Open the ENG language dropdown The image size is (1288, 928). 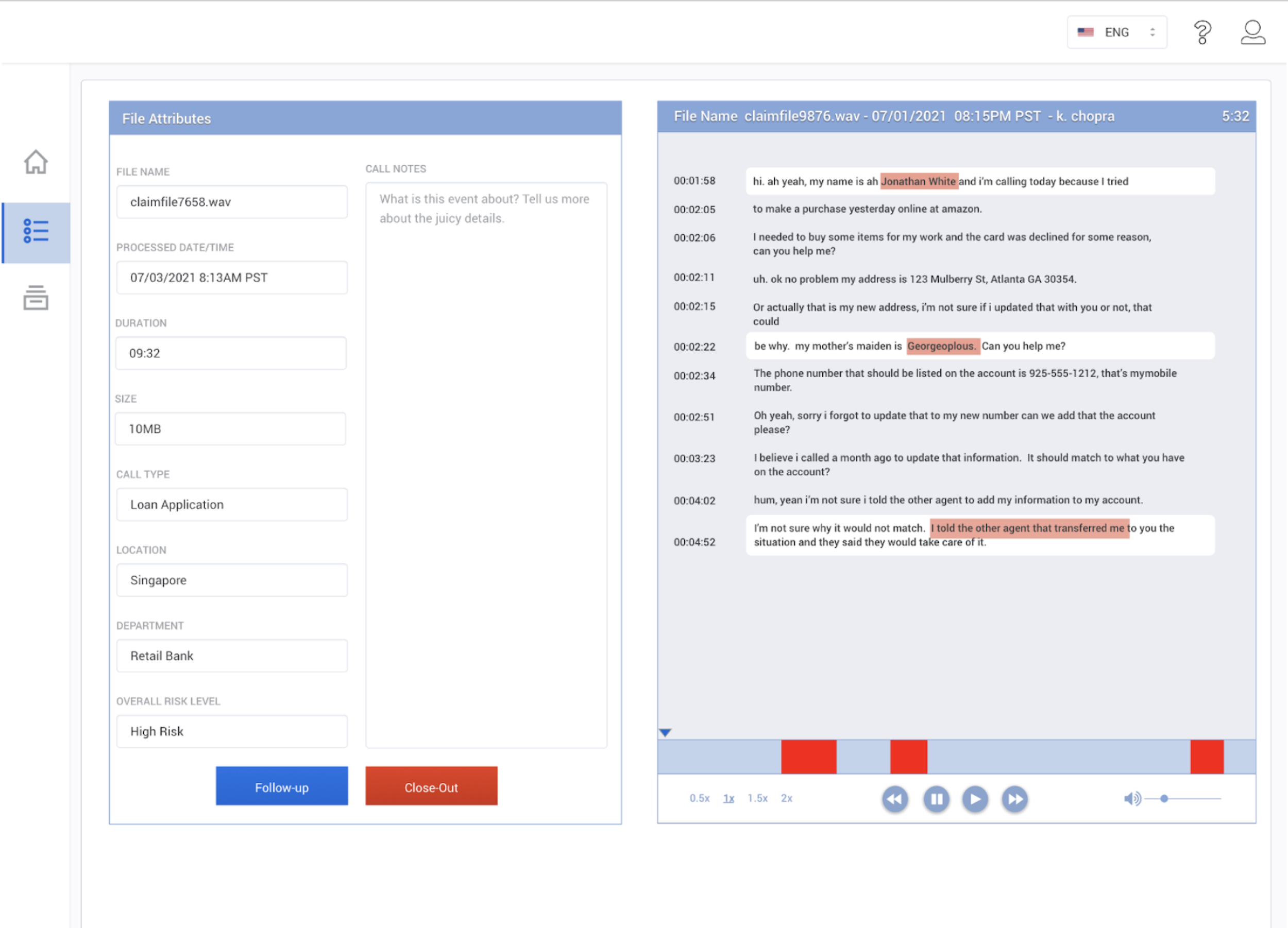pos(1116,32)
